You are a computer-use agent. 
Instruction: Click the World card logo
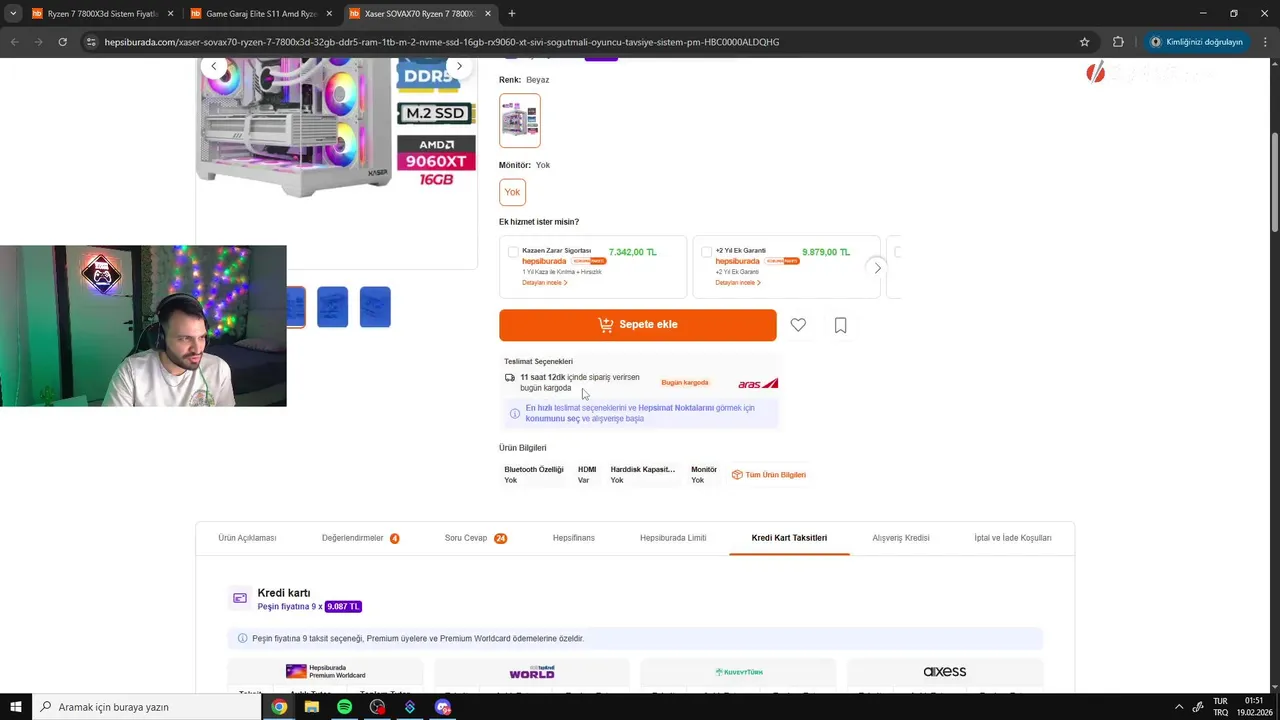click(532, 672)
